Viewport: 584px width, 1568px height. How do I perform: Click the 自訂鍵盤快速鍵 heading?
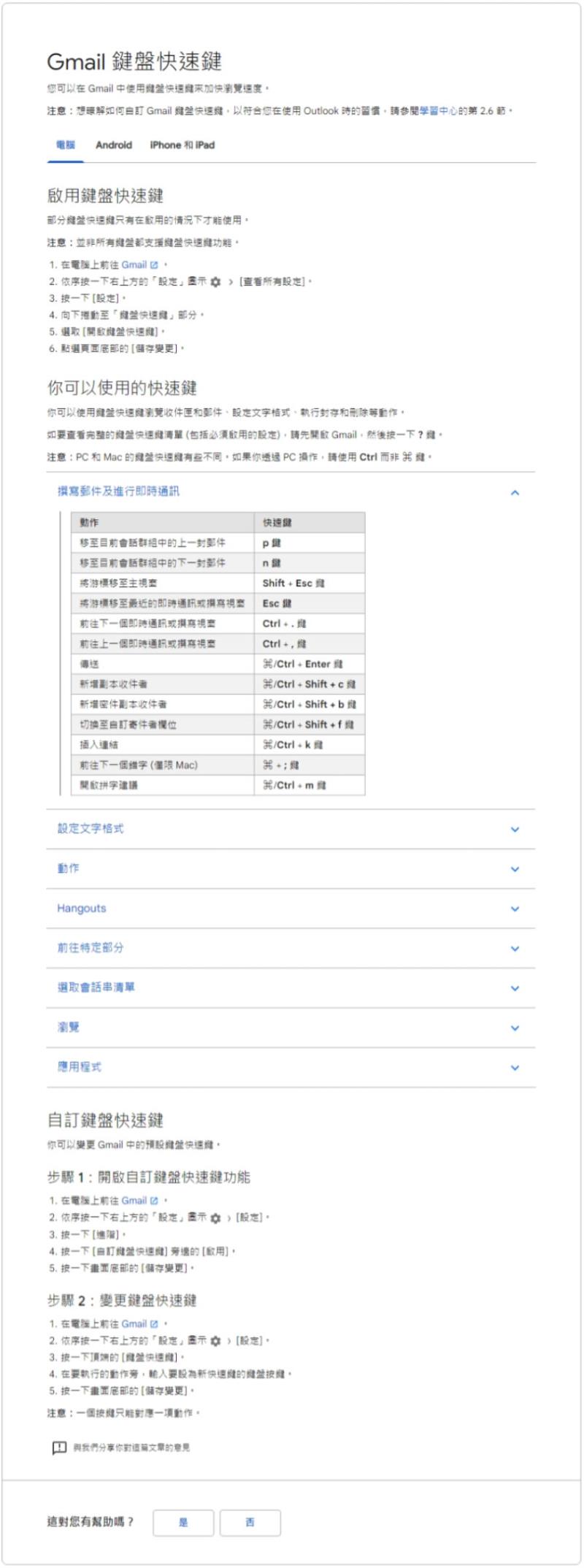tap(105, 1120)
